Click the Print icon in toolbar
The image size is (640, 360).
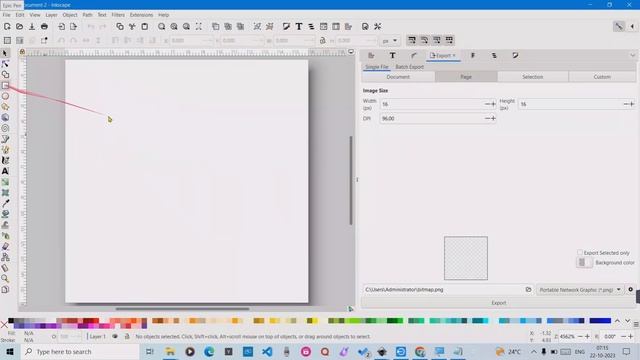tap(44, 27)
